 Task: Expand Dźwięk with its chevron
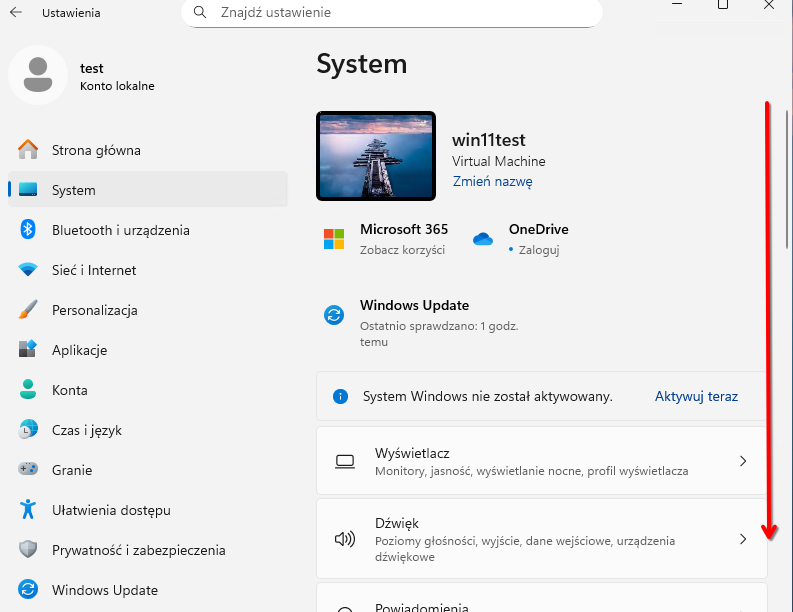click(x=743, y=539)
